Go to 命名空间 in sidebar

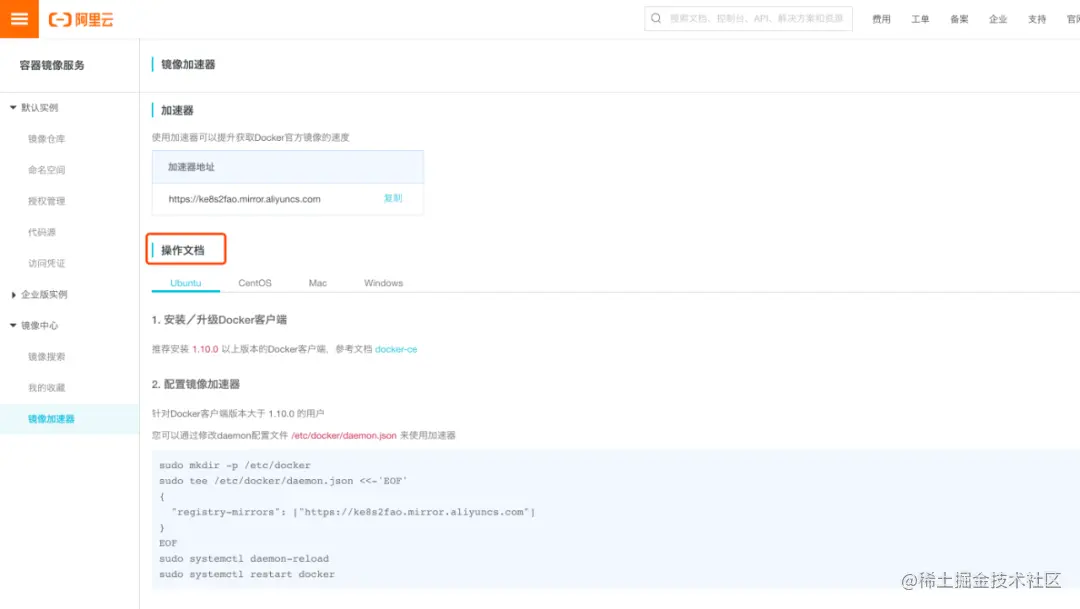[x=46, y=169]
